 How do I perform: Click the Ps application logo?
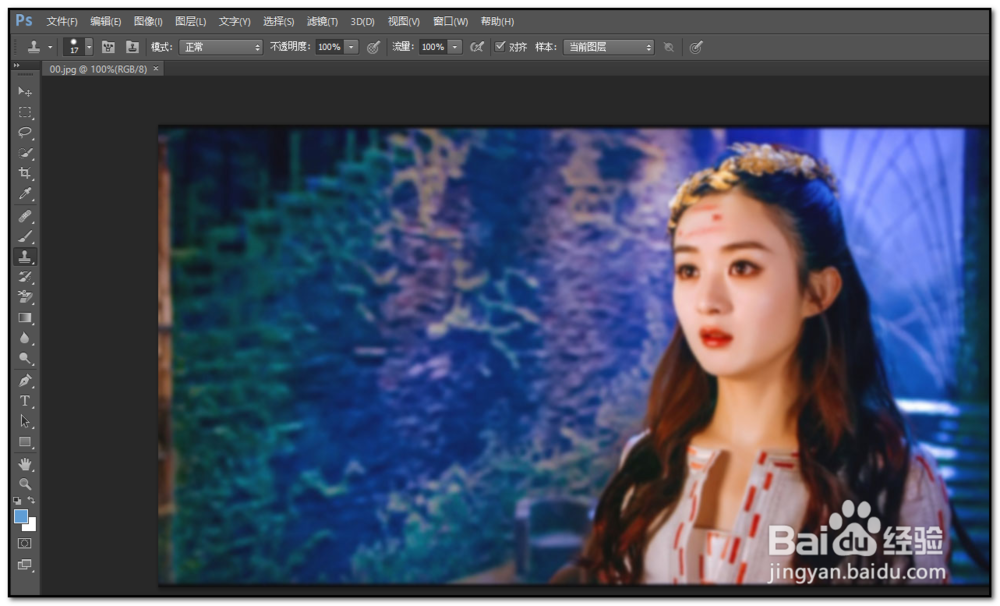24,20
